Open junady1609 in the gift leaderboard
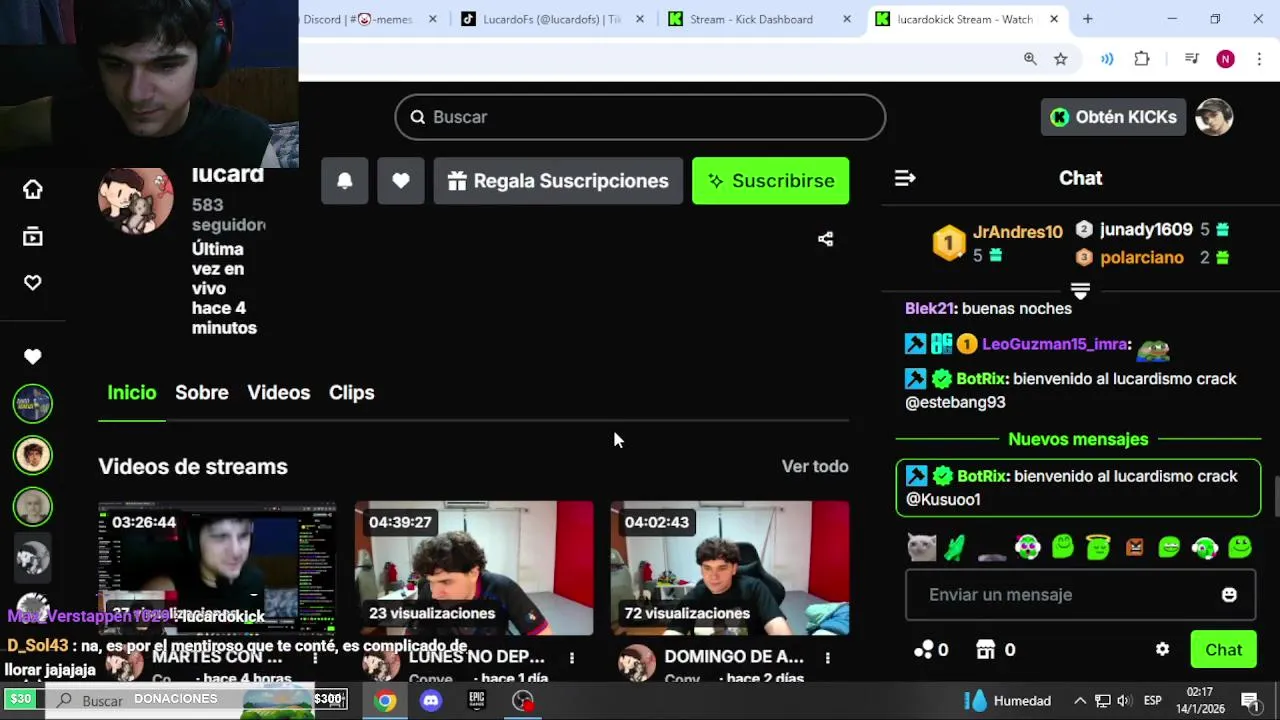 pyautogui.click(x=1146, y=229)
